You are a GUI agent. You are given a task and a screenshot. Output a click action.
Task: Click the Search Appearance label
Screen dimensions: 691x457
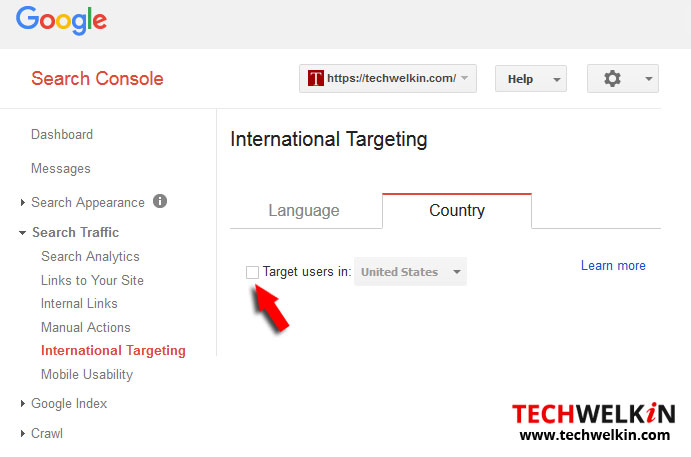(88, 203)
